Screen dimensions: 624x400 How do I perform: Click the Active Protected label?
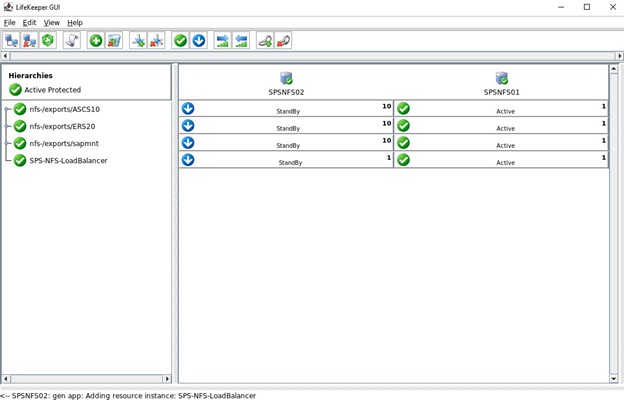pos(53,90)
